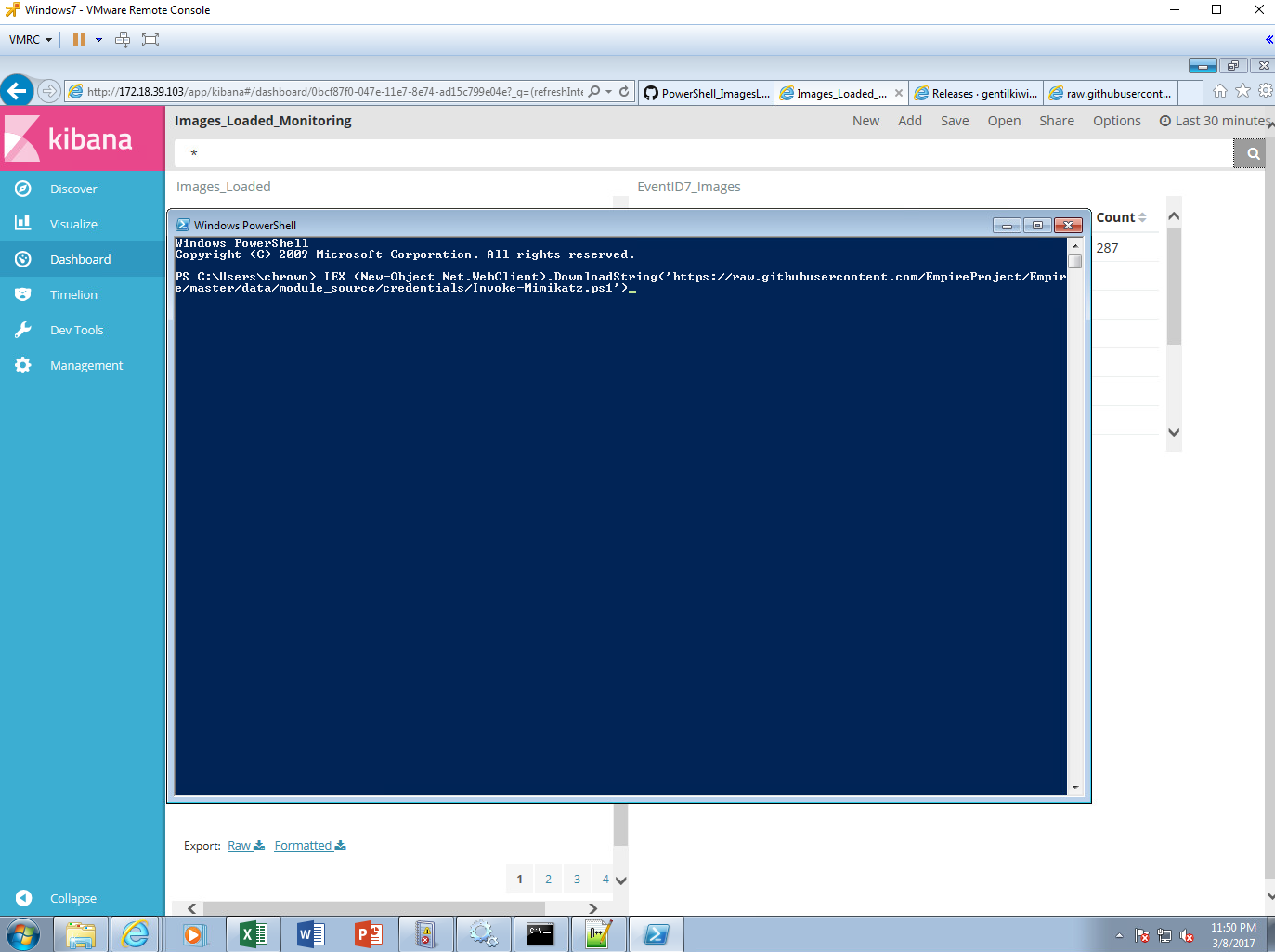Click New in the dashboard menu

(865, 121)
